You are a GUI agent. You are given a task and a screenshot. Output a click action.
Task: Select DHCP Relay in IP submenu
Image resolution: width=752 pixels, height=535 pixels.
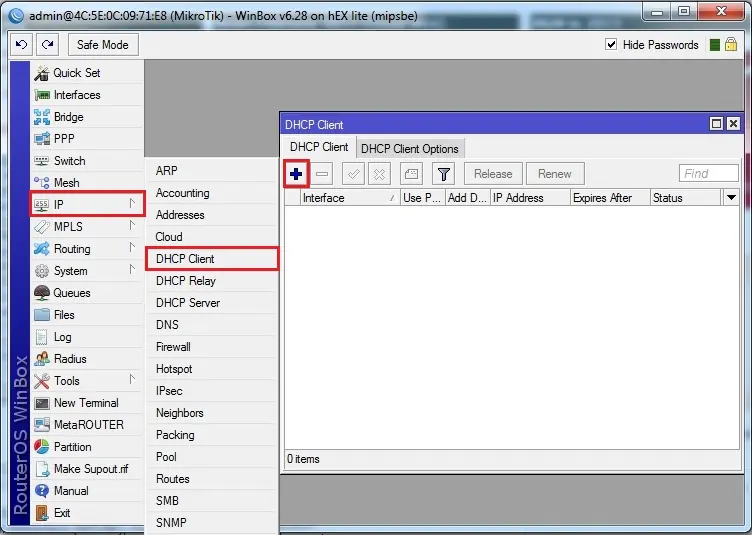(212, 281)
